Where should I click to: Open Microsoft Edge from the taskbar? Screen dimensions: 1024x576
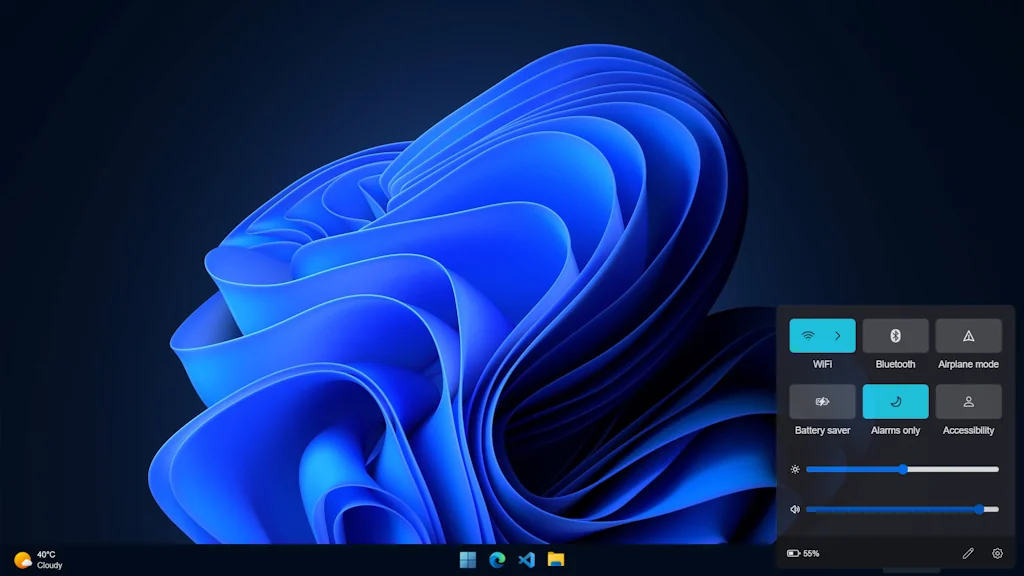(496, 560)
